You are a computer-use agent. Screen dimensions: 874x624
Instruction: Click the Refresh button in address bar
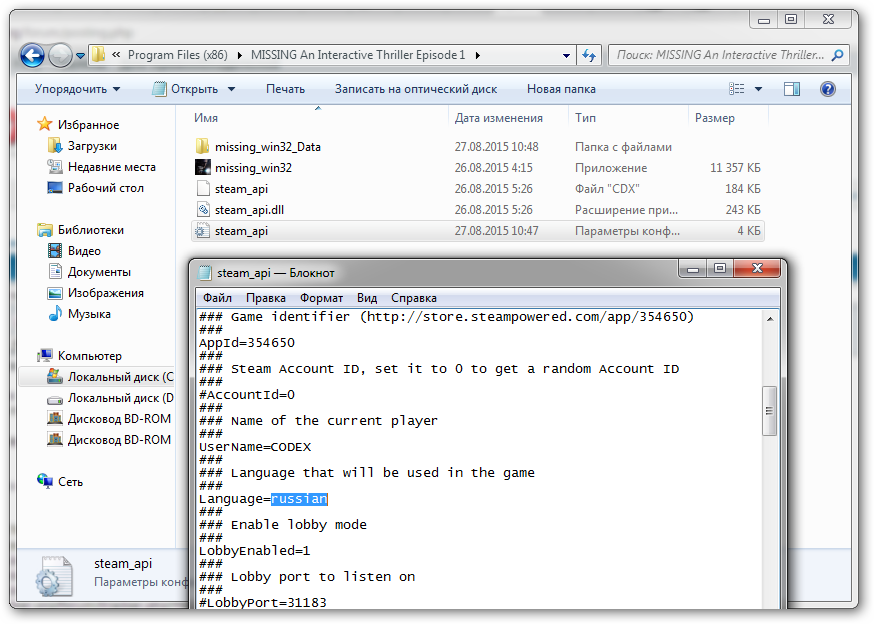coord(589,55)
